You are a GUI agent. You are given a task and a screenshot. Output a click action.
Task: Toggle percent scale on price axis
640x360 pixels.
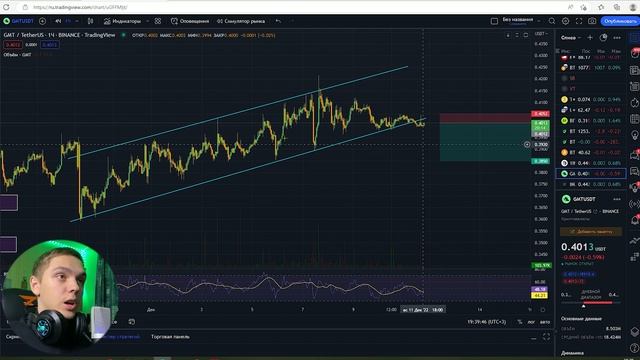(x=520, y=322)
